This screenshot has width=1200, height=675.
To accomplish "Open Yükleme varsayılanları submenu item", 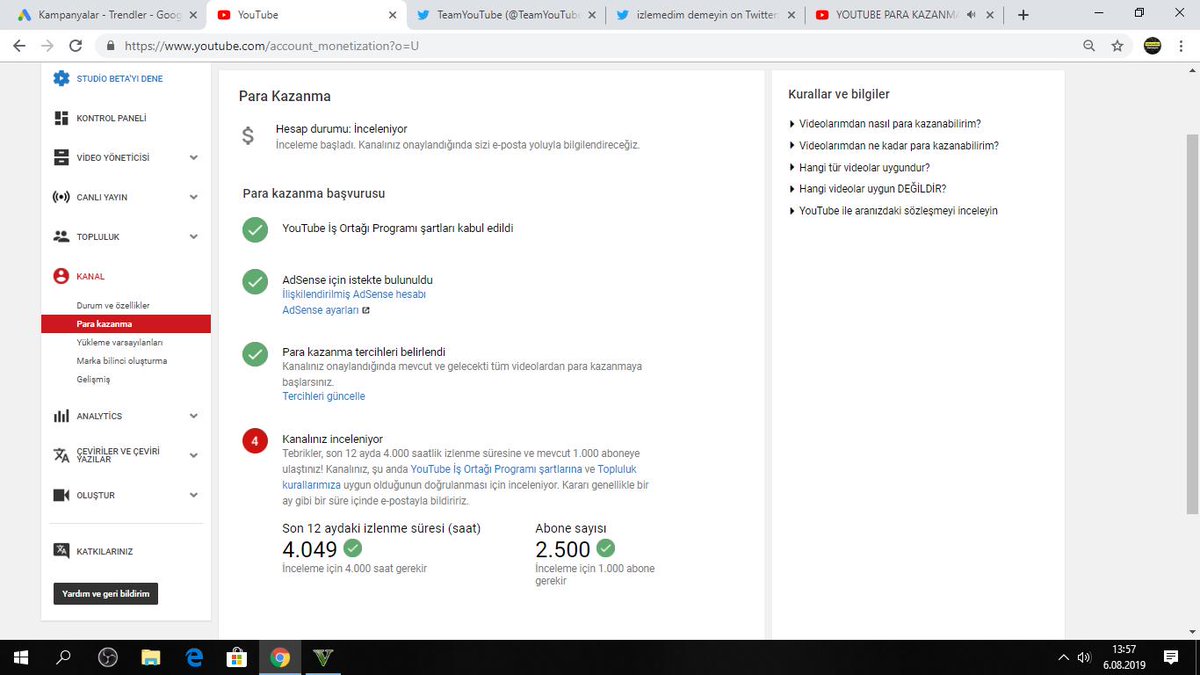I will pyautogui.click(x=119, y=342).
